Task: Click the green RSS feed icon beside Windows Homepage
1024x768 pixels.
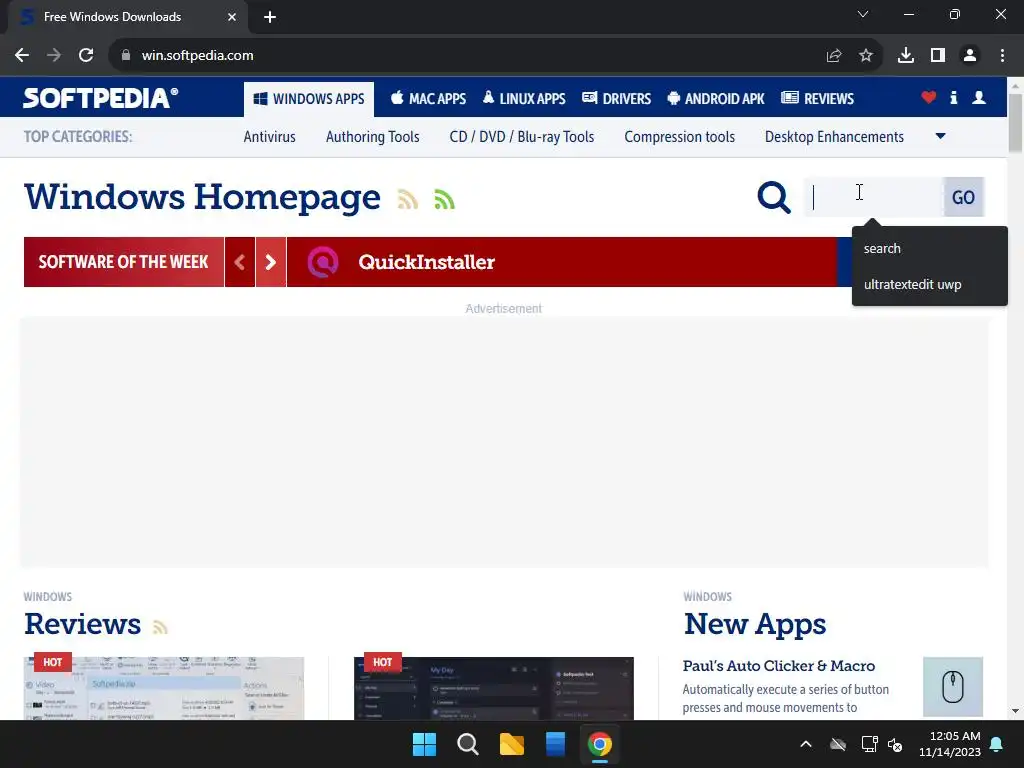Action: click(444, 199)
